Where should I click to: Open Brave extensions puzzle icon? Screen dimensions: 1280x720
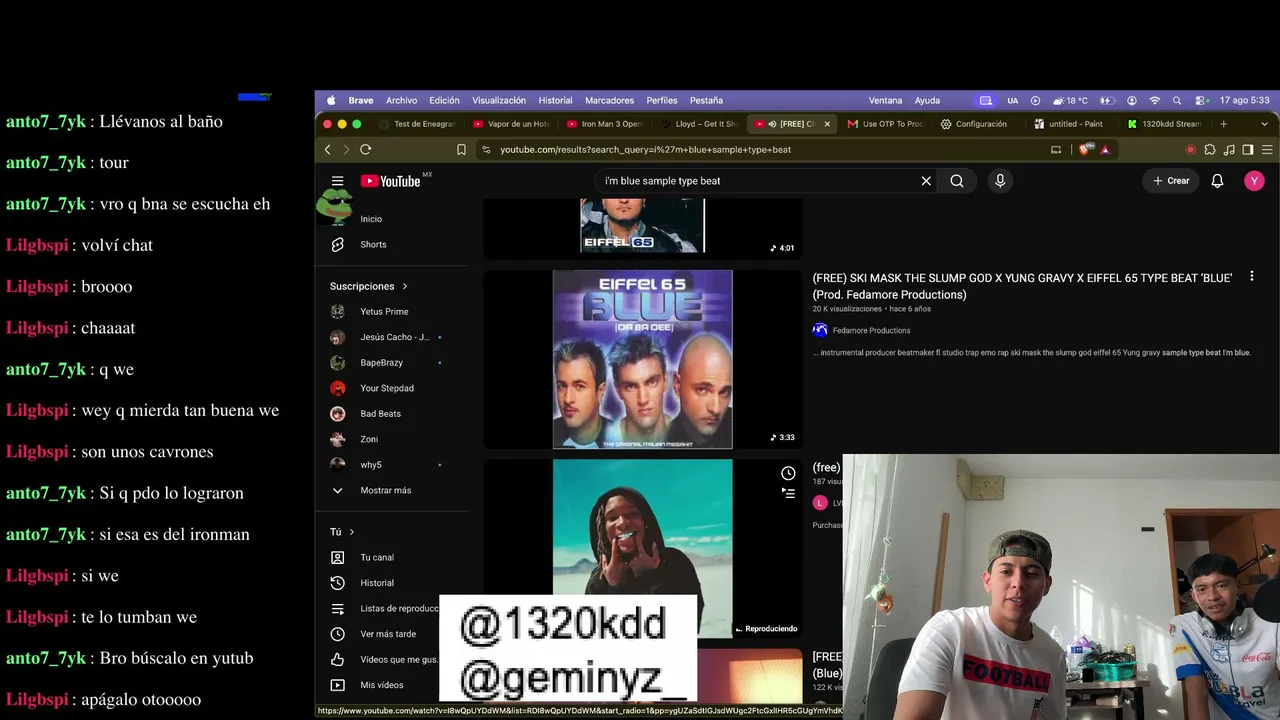tap(1210, 150)
